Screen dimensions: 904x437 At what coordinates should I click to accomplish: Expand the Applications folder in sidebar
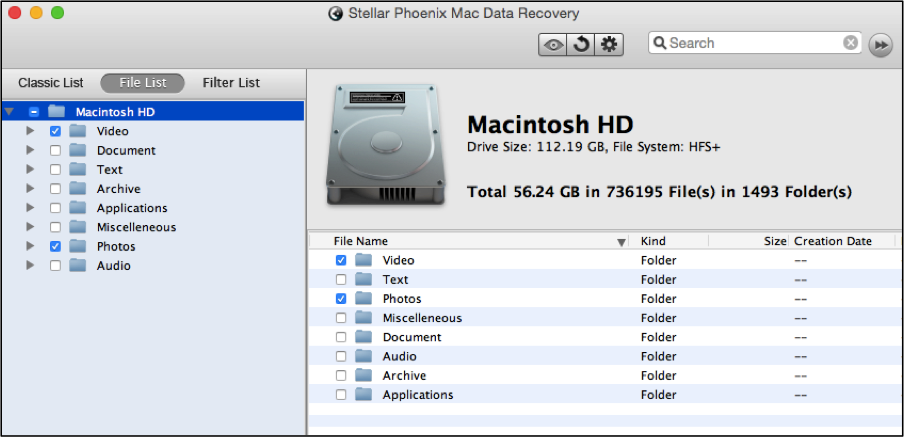click(x=31, y=208)
